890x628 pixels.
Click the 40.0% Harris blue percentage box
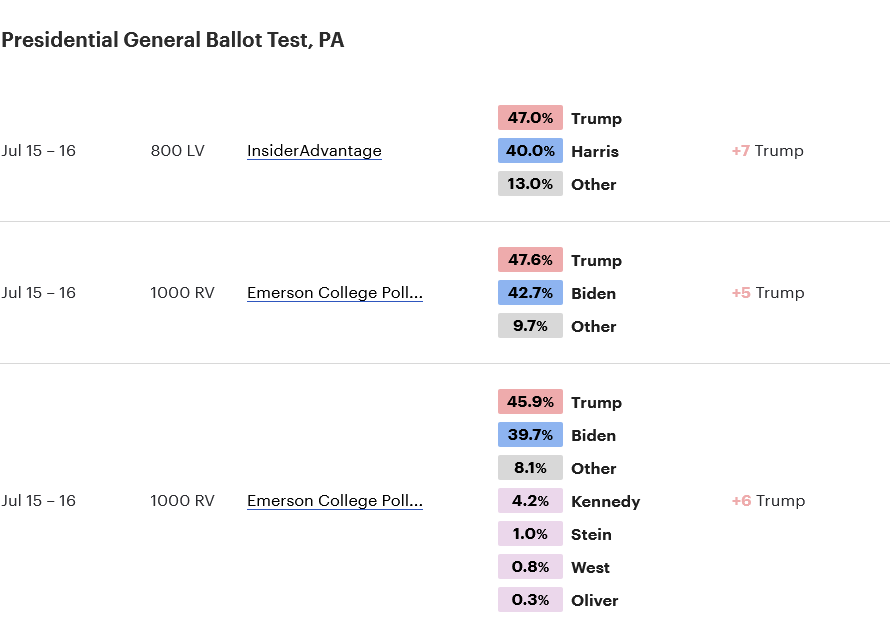[530, 150]
